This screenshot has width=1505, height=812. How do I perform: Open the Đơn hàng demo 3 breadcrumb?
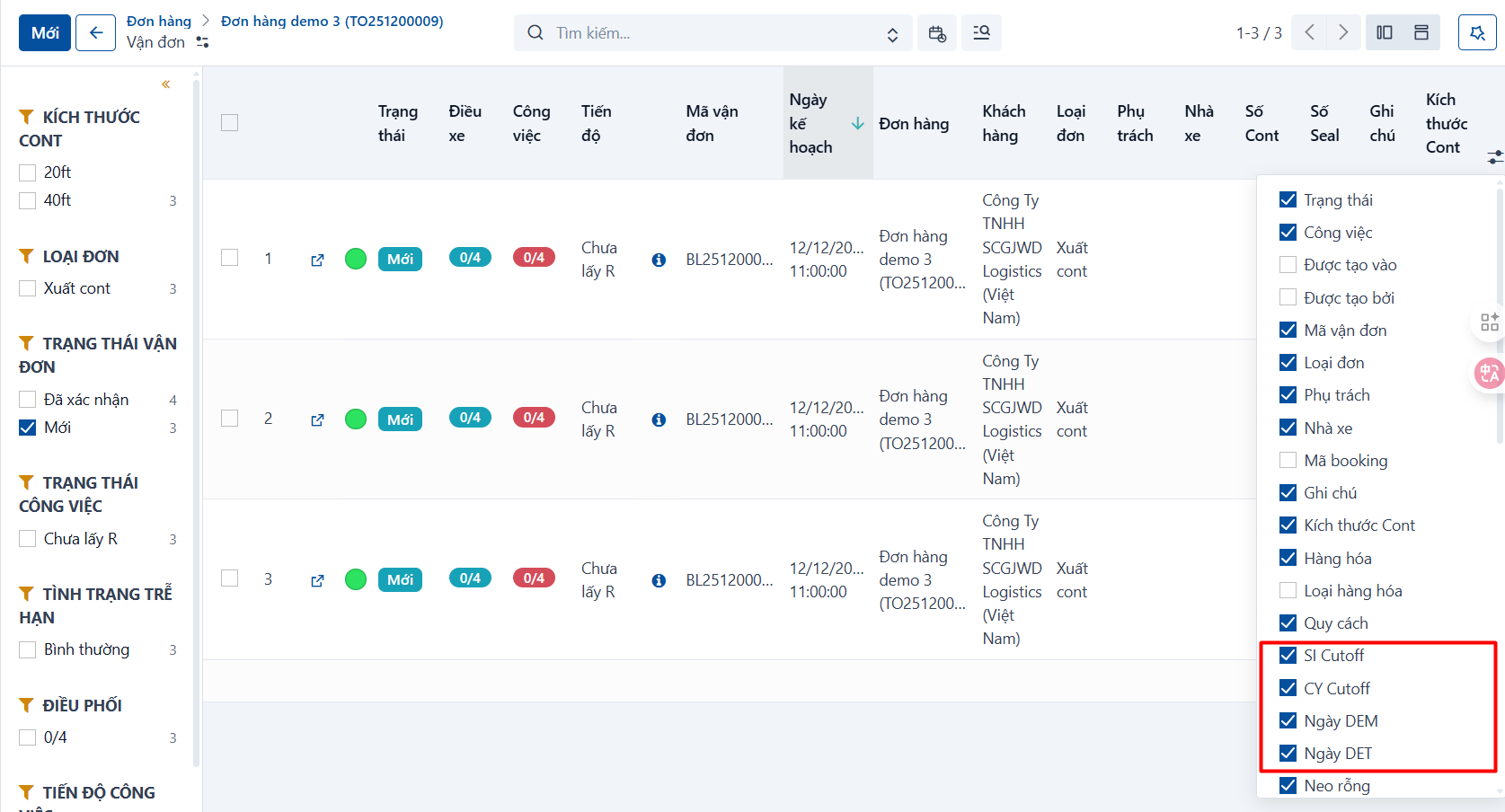tap(332, 21)
